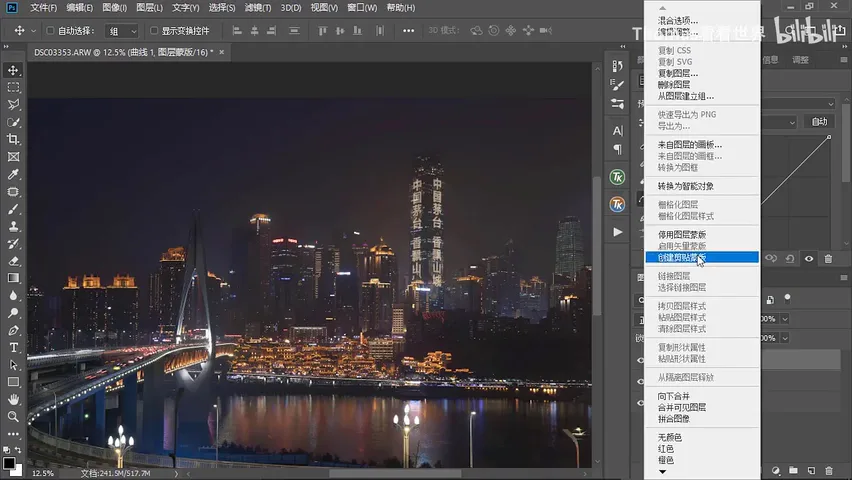Open the green TK panel icon
The height and width of the screenshot is (480, 852).
click(617, 177)
